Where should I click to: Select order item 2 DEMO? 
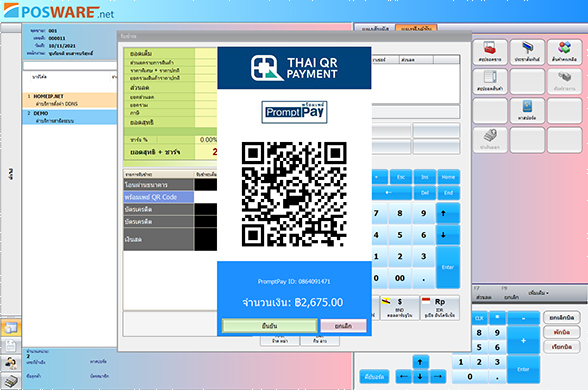tap(70, 117)
